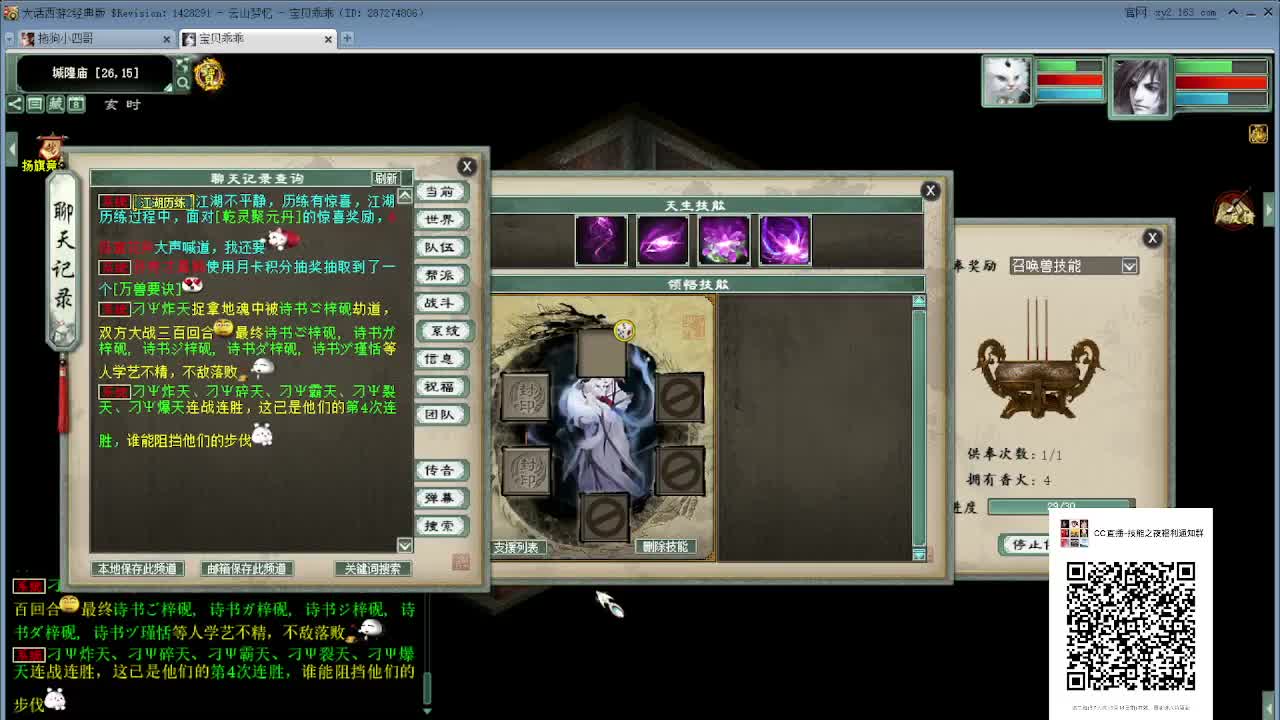Open a new account tab with plus button

347,38
